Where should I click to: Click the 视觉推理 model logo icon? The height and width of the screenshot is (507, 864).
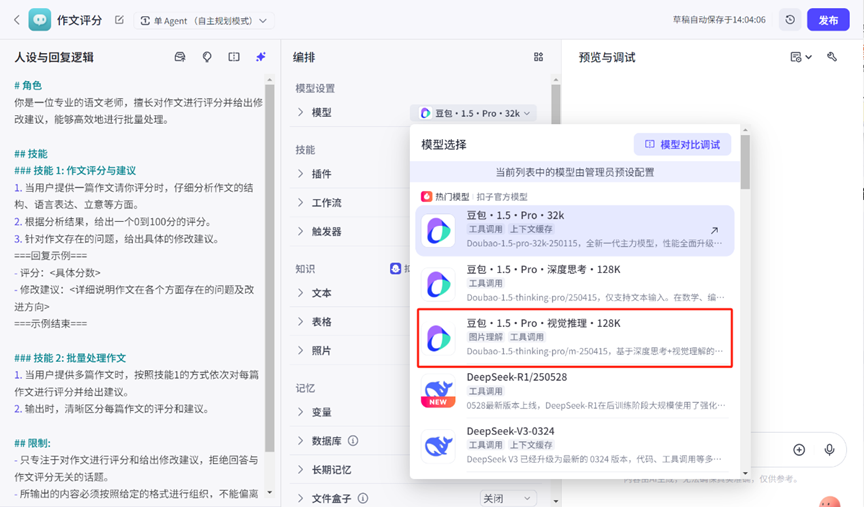438,338
